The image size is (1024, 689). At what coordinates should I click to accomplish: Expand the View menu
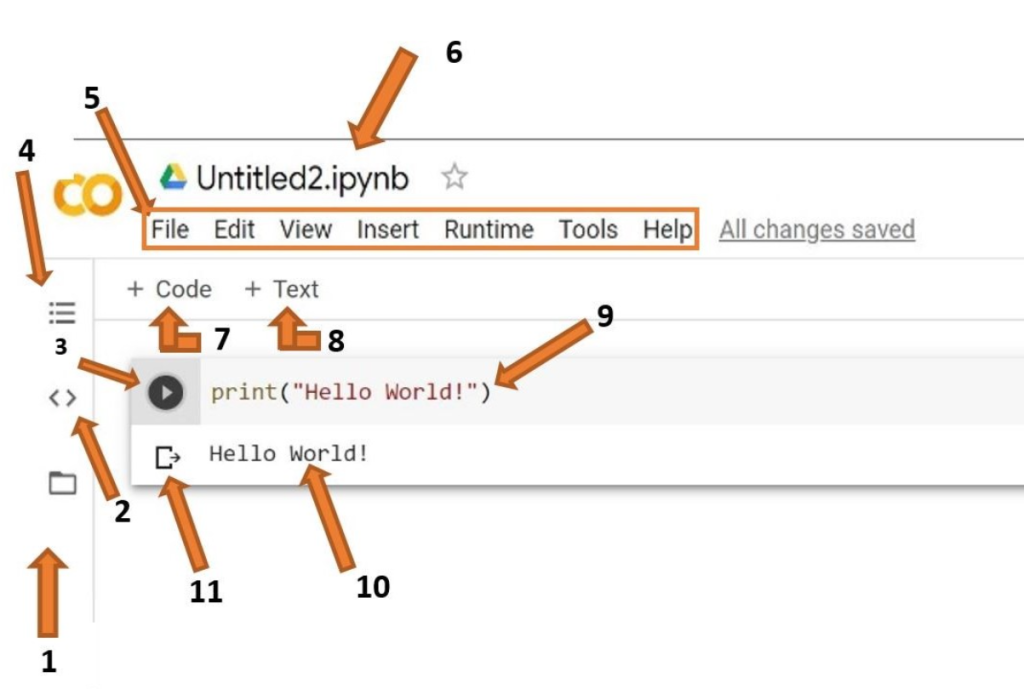[305, 230]
